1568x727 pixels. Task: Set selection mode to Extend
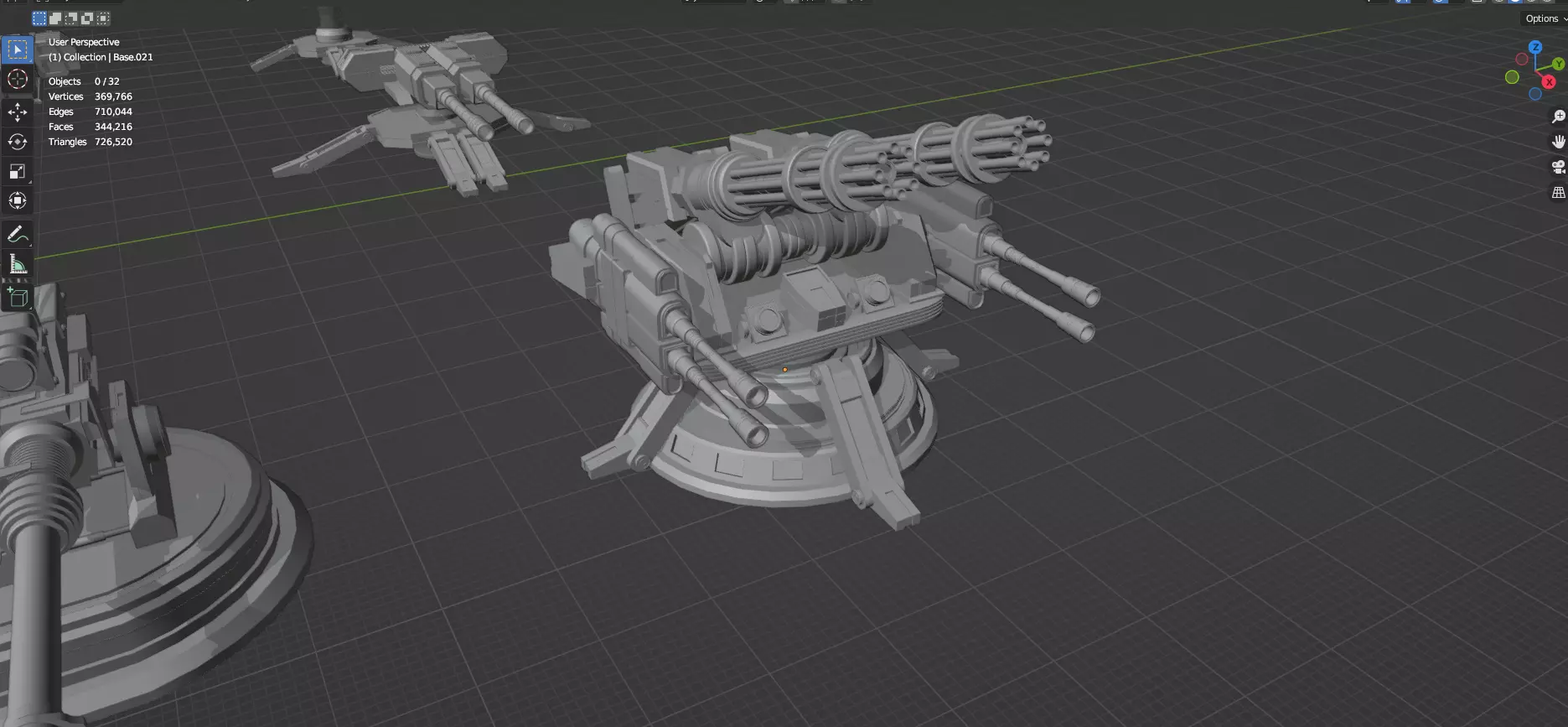pos(55,18)
